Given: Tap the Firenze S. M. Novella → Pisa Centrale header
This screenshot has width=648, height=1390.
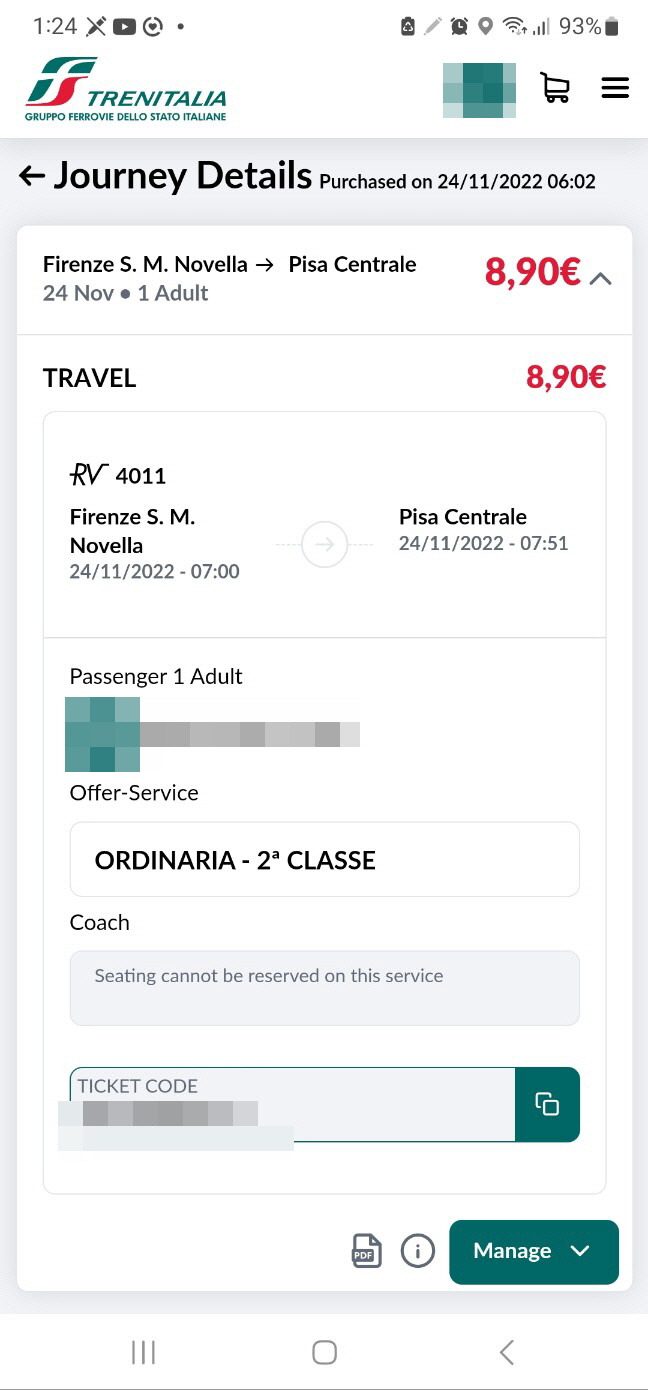Looking at the screenshot, I should pos(230,265).
